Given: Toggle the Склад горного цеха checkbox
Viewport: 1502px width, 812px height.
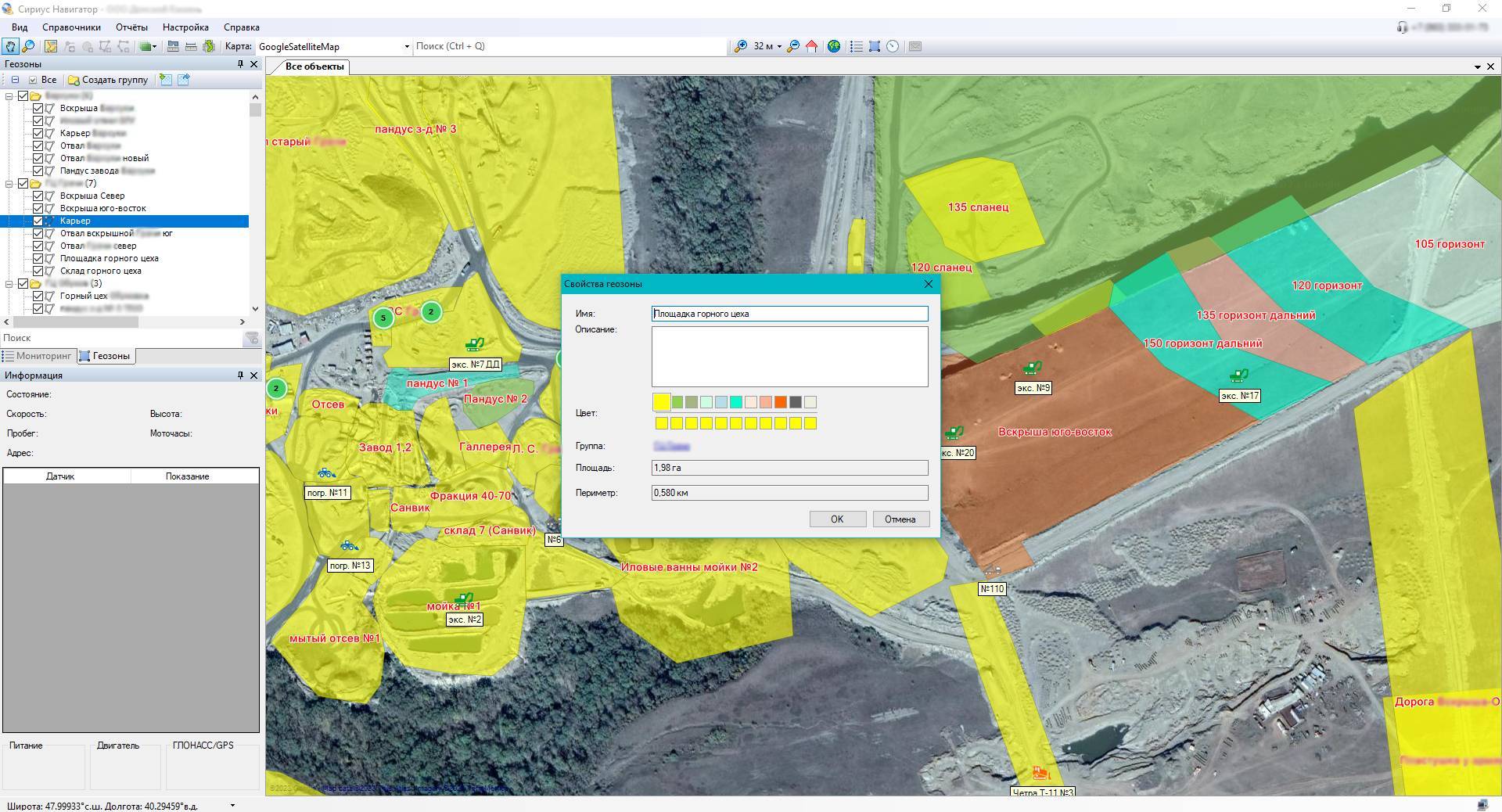Looking at the screenshot, I should (x=38, y=271).
